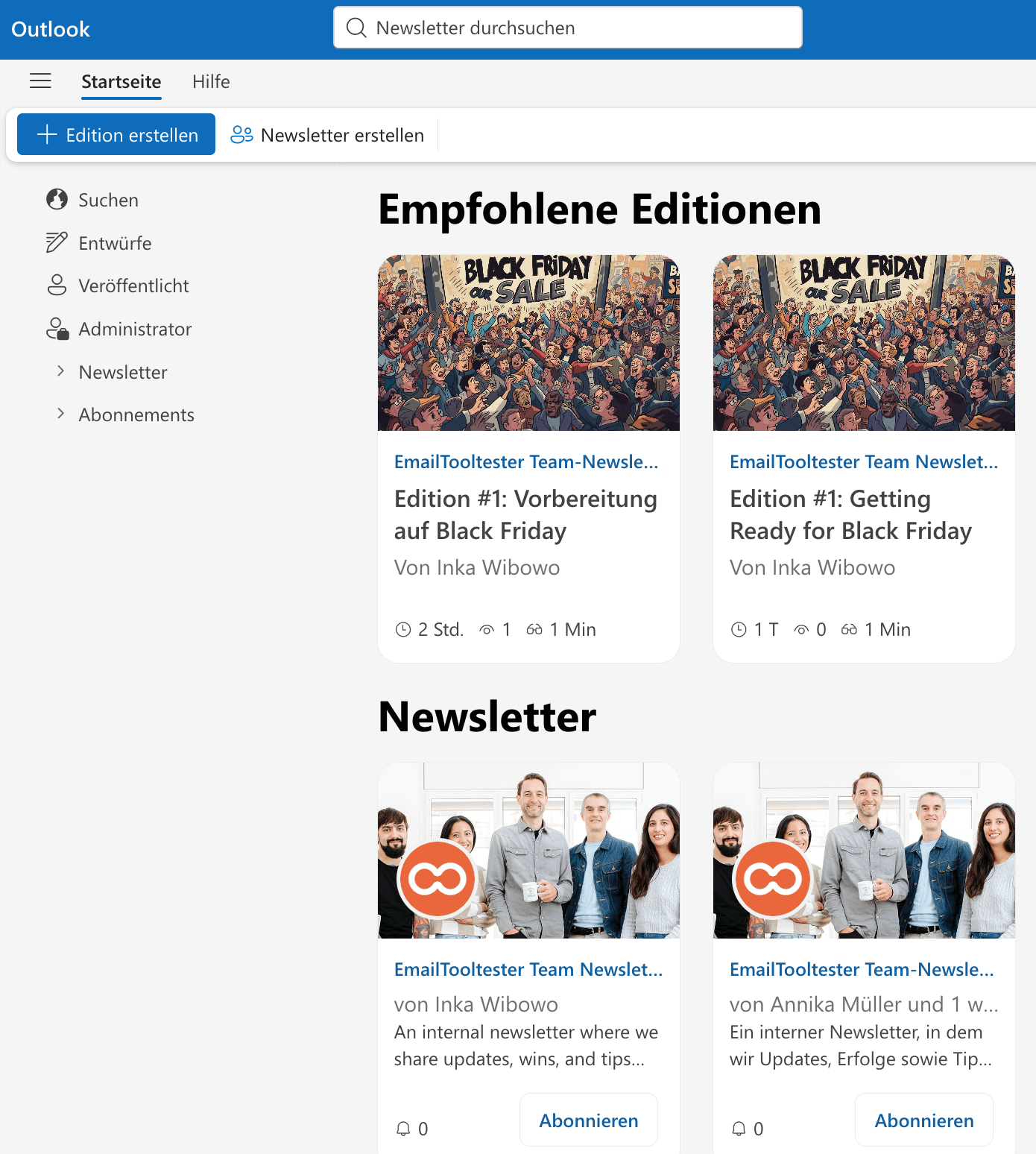
Task: Click the search magnifier icon
Action: [x=357, y=28]
